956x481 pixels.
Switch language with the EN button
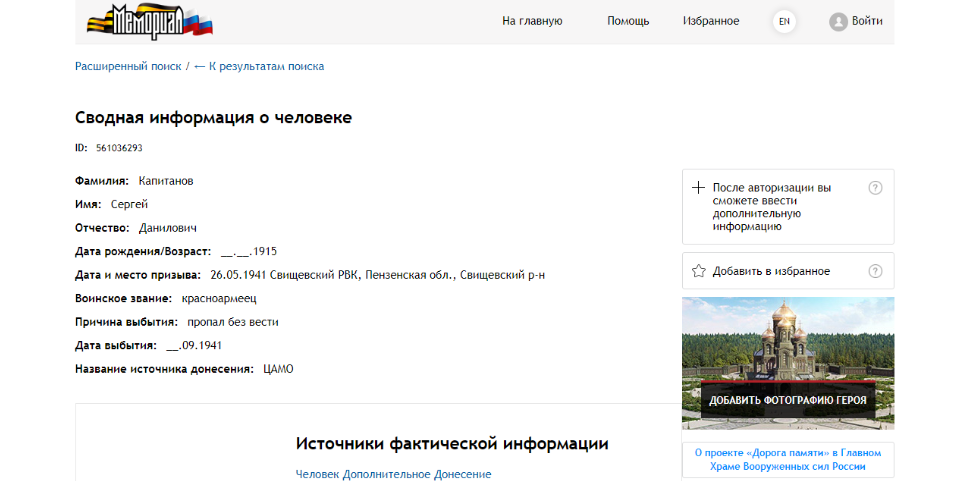coord(784,21)
